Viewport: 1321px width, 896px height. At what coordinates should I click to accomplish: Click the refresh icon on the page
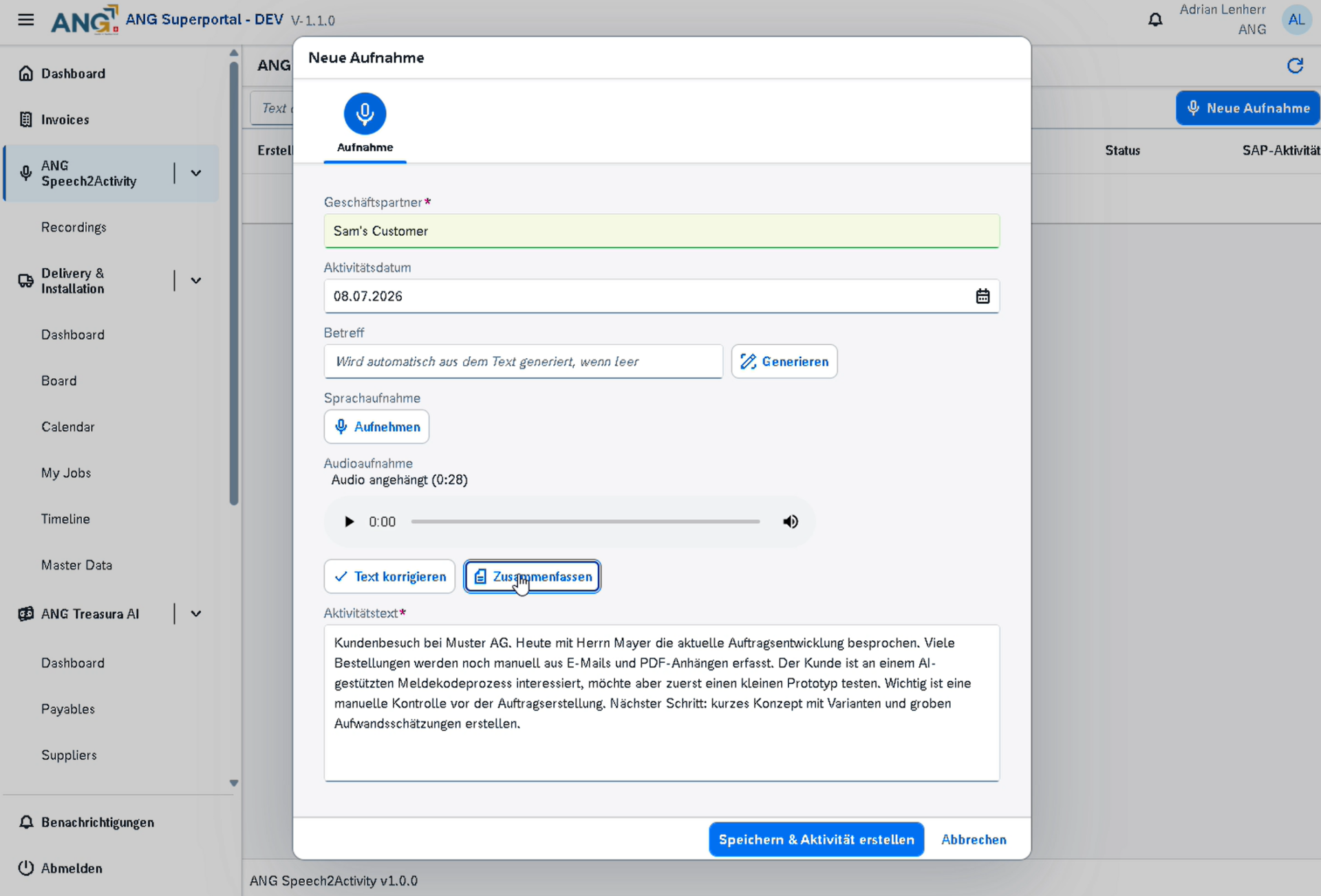point(1295,65)
